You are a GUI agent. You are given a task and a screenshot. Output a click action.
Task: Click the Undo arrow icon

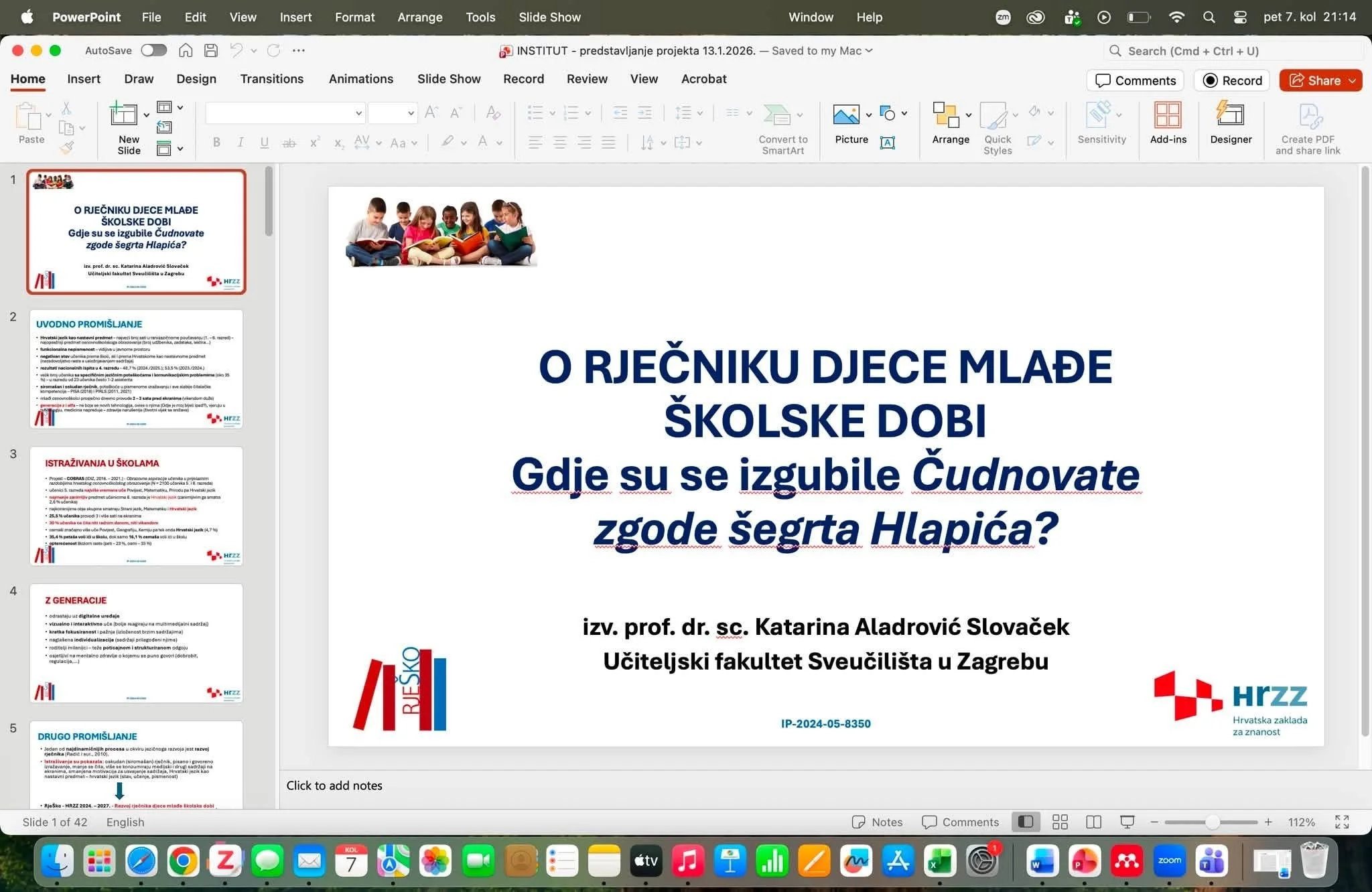point(236,50)
